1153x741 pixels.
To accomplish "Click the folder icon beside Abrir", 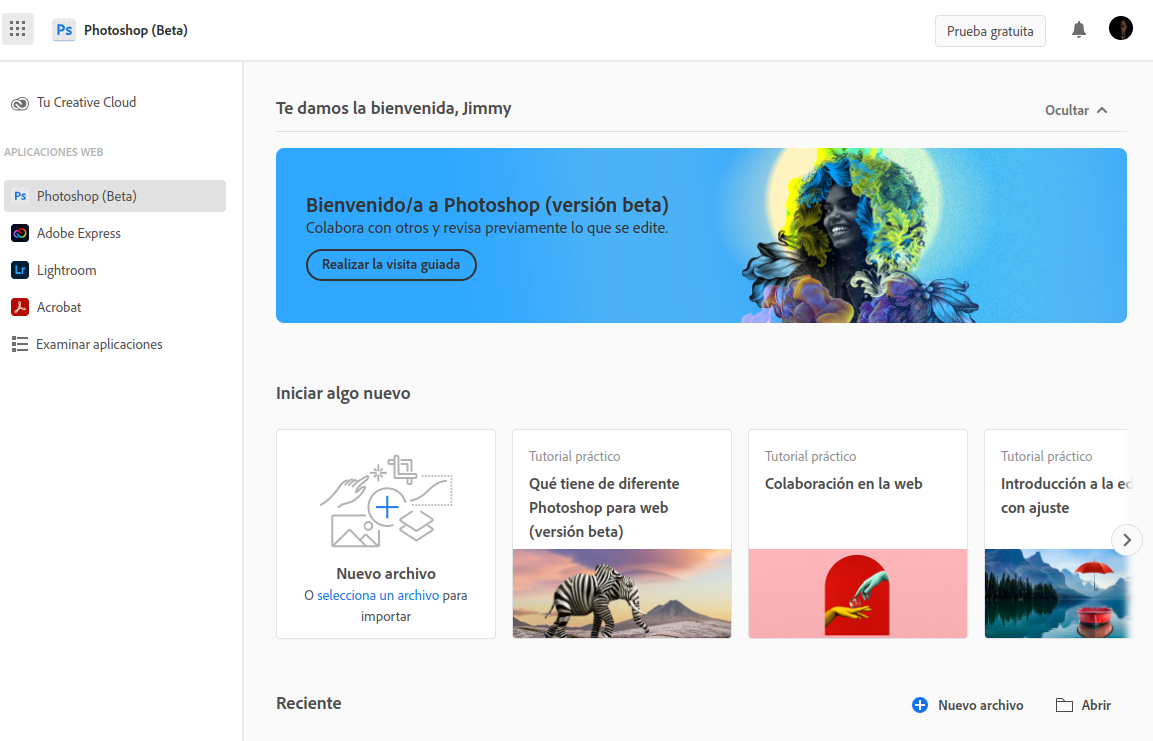I will [1064, 705].
